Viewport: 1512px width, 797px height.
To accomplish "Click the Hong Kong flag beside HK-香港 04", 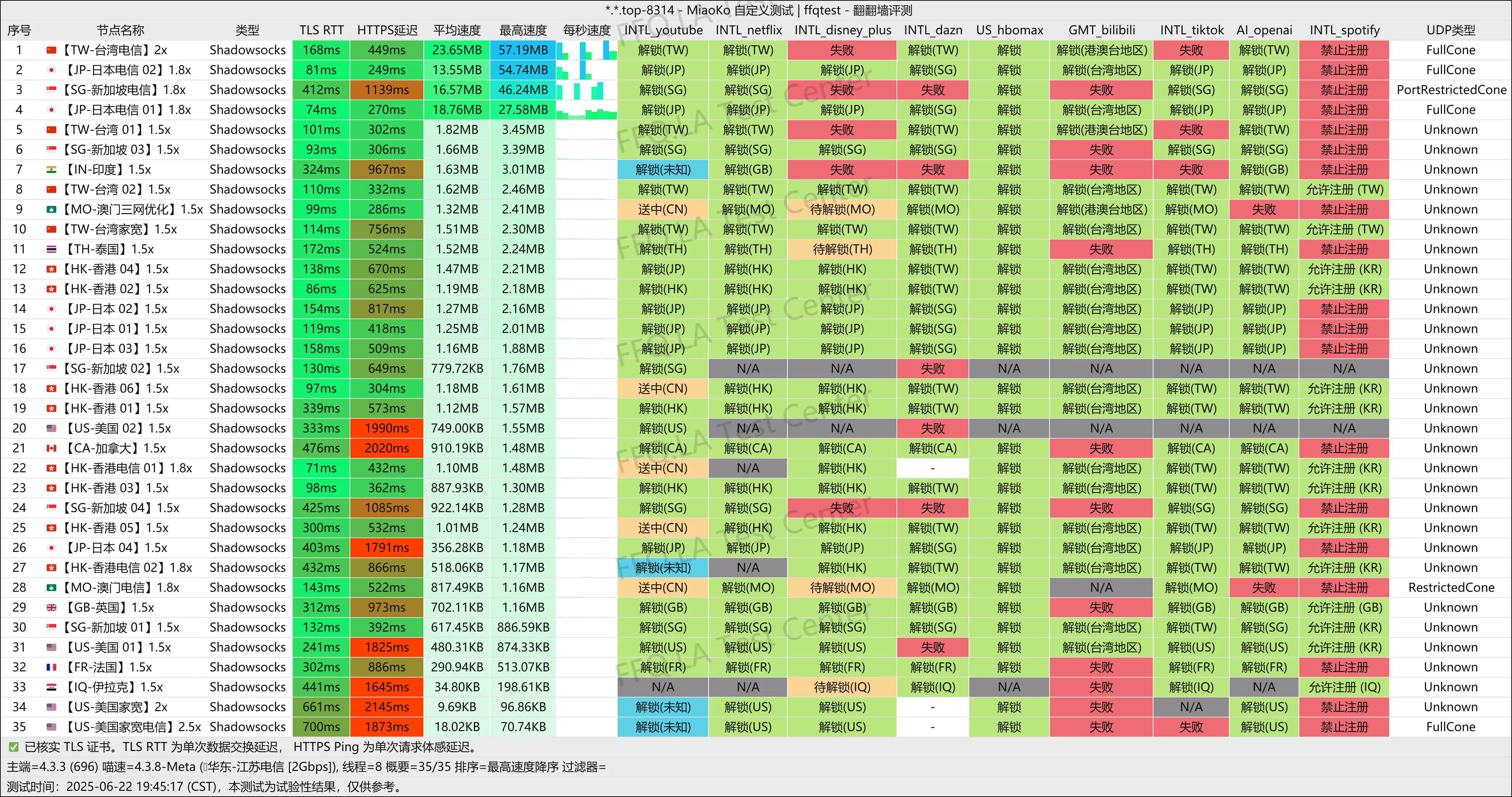I will pyautogui.click(x=51, y=269).
